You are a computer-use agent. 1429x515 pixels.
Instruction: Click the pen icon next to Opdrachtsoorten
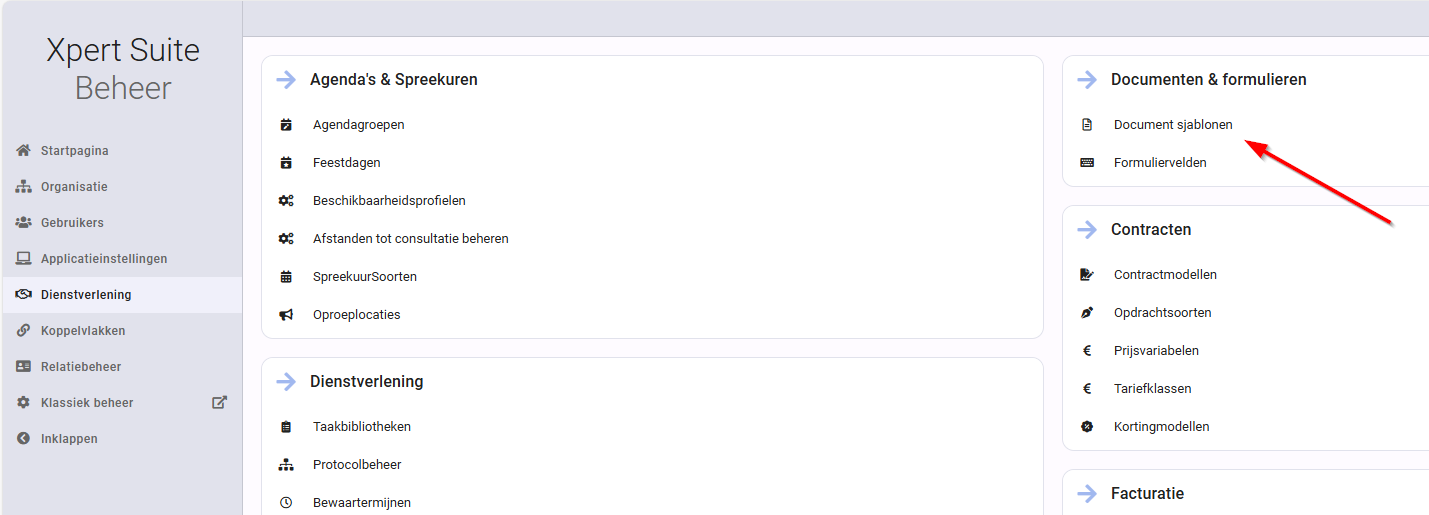1087,313
